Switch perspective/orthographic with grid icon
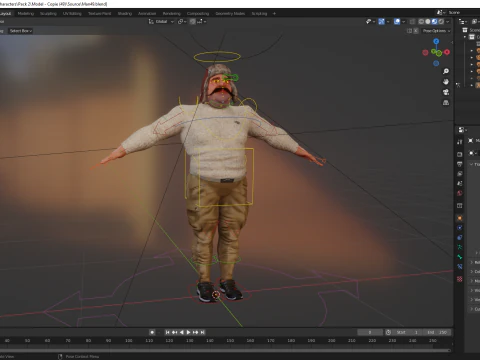Screen dimensions: 480x360 446,102
